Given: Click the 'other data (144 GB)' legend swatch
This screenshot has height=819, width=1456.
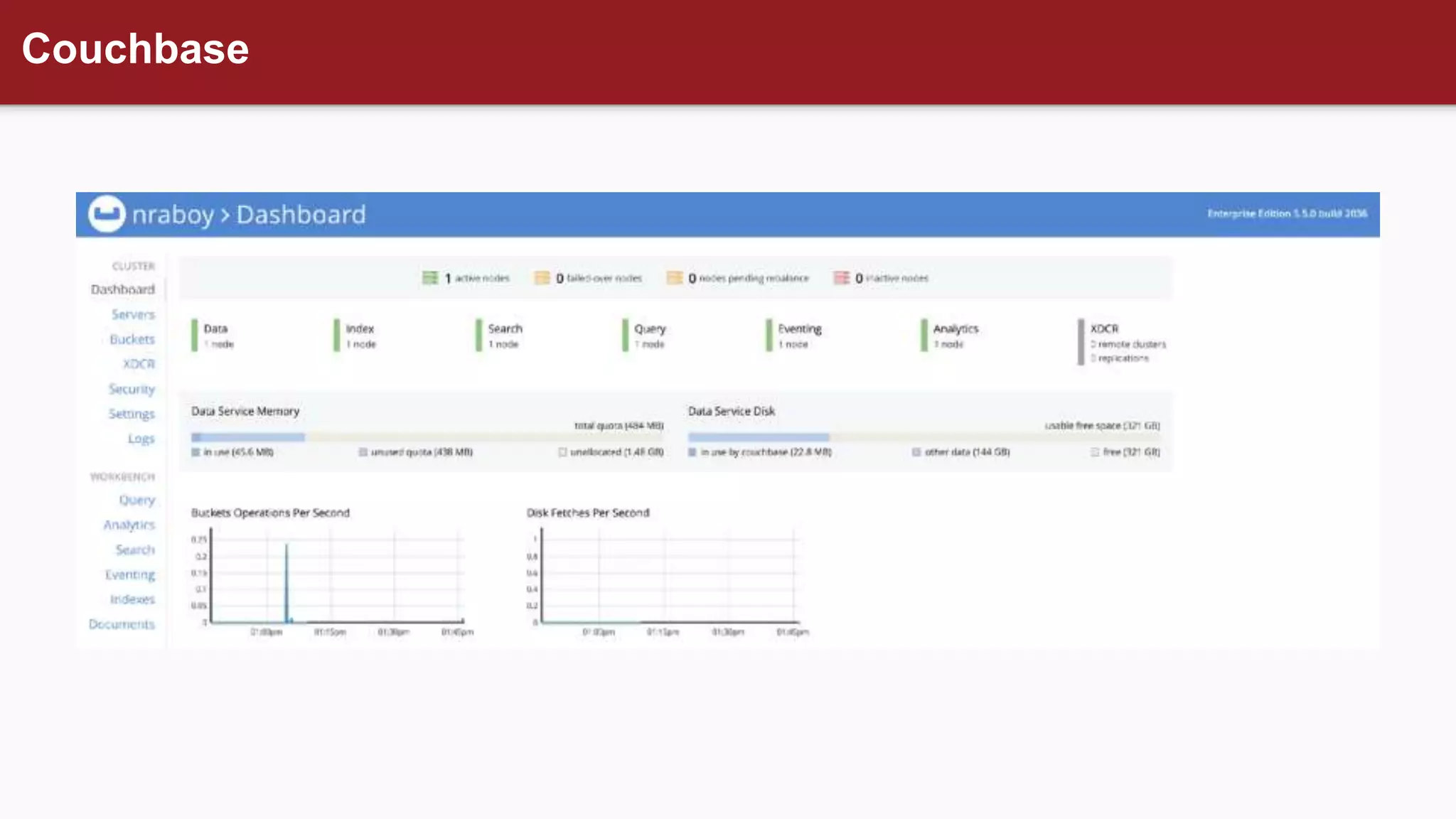Looking at the screenshot, I should point(916,452).
